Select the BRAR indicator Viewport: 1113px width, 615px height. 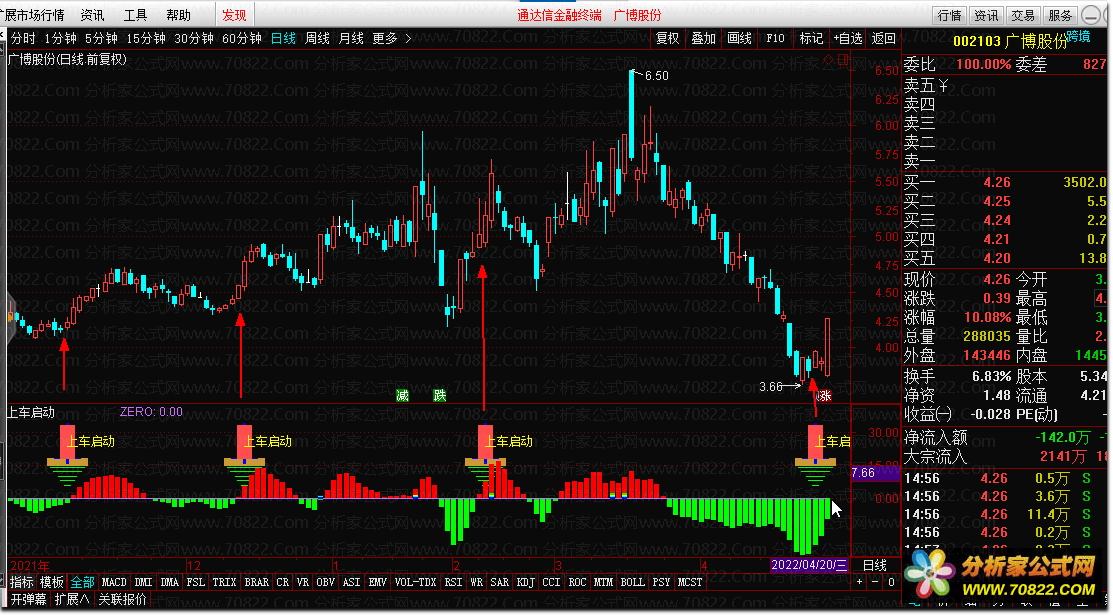point(256,582)
